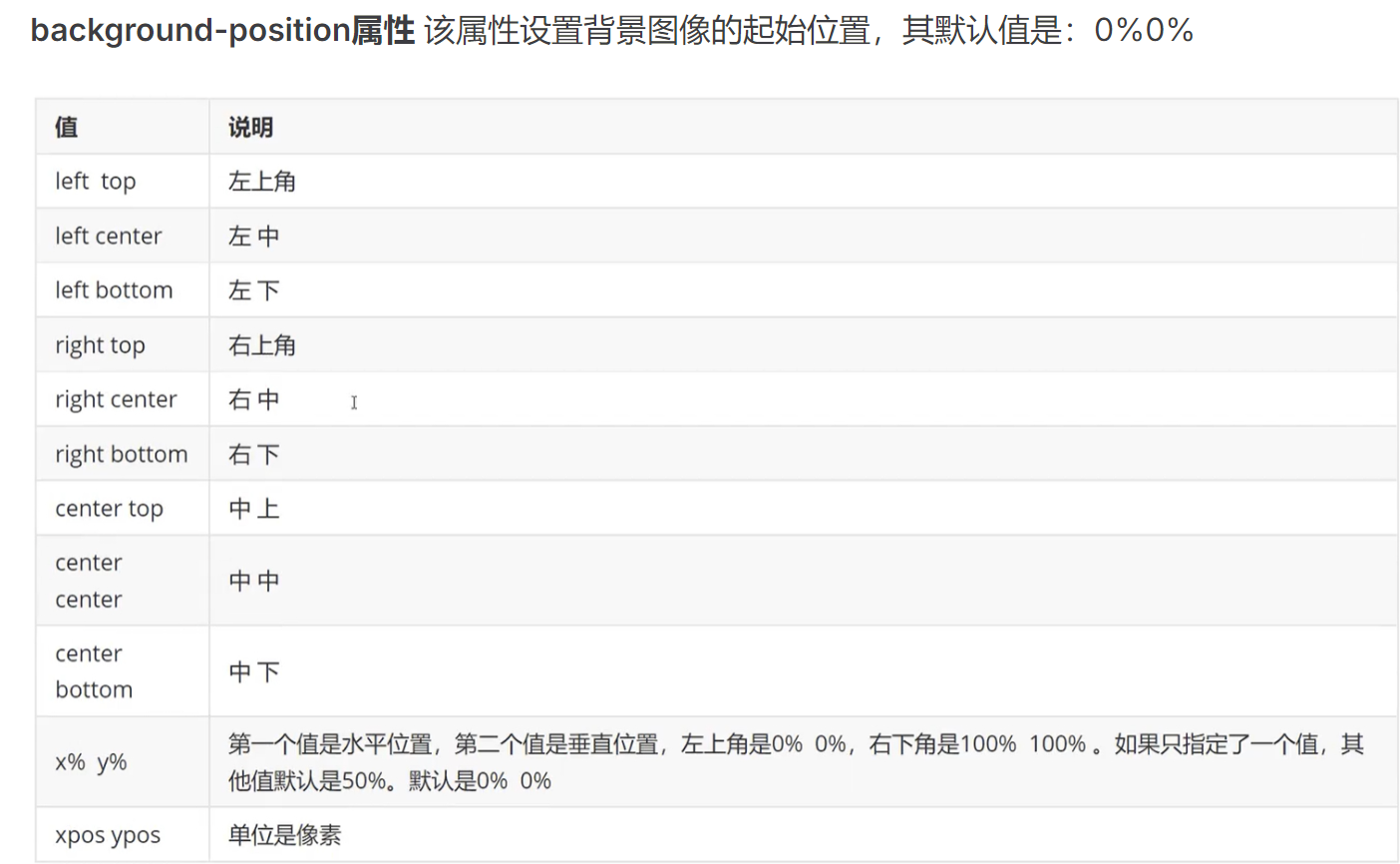
Task: Select the 'left top' value cell
Action: tap(96, 182)
